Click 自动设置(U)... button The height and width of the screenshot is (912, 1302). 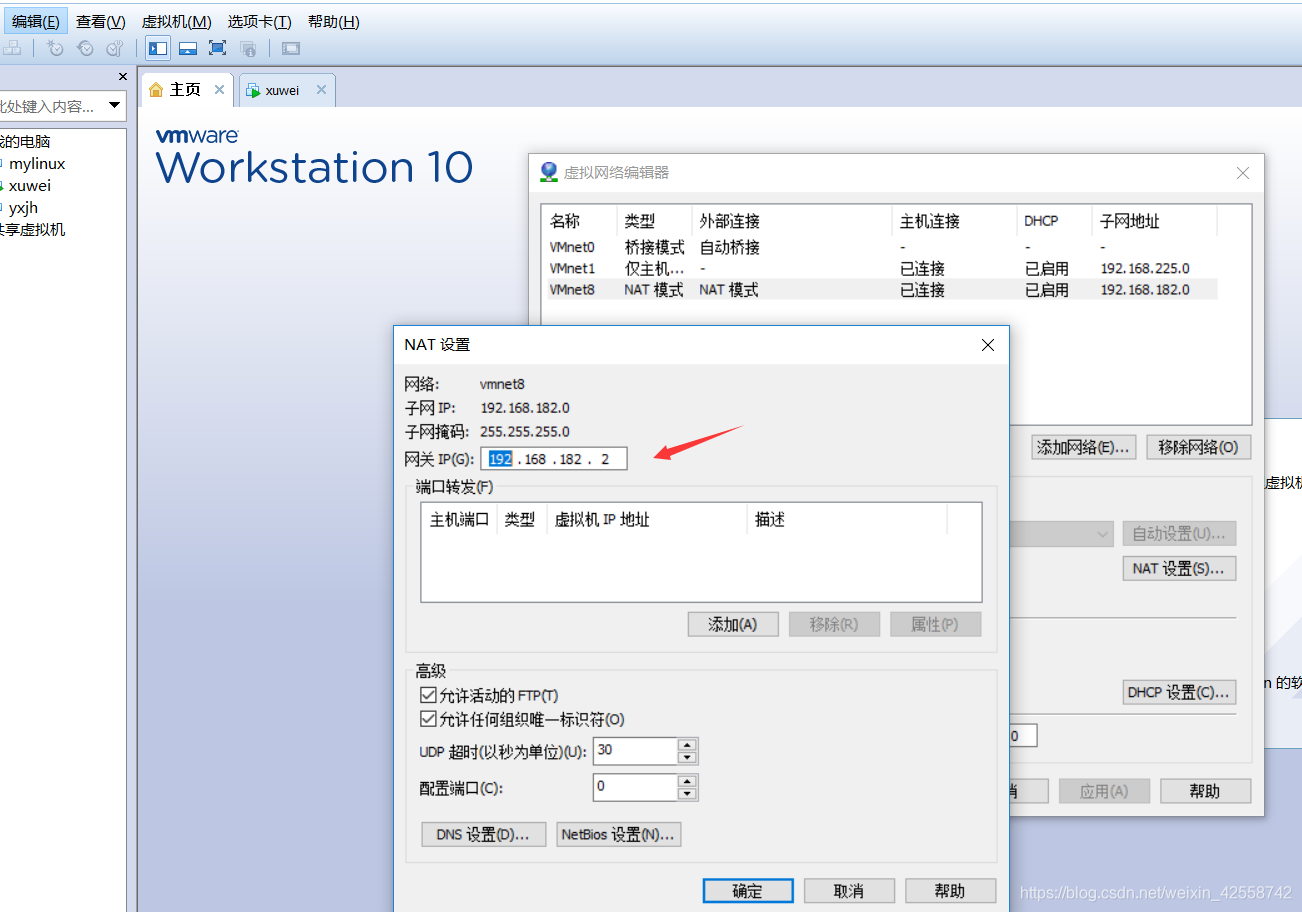1180,534
